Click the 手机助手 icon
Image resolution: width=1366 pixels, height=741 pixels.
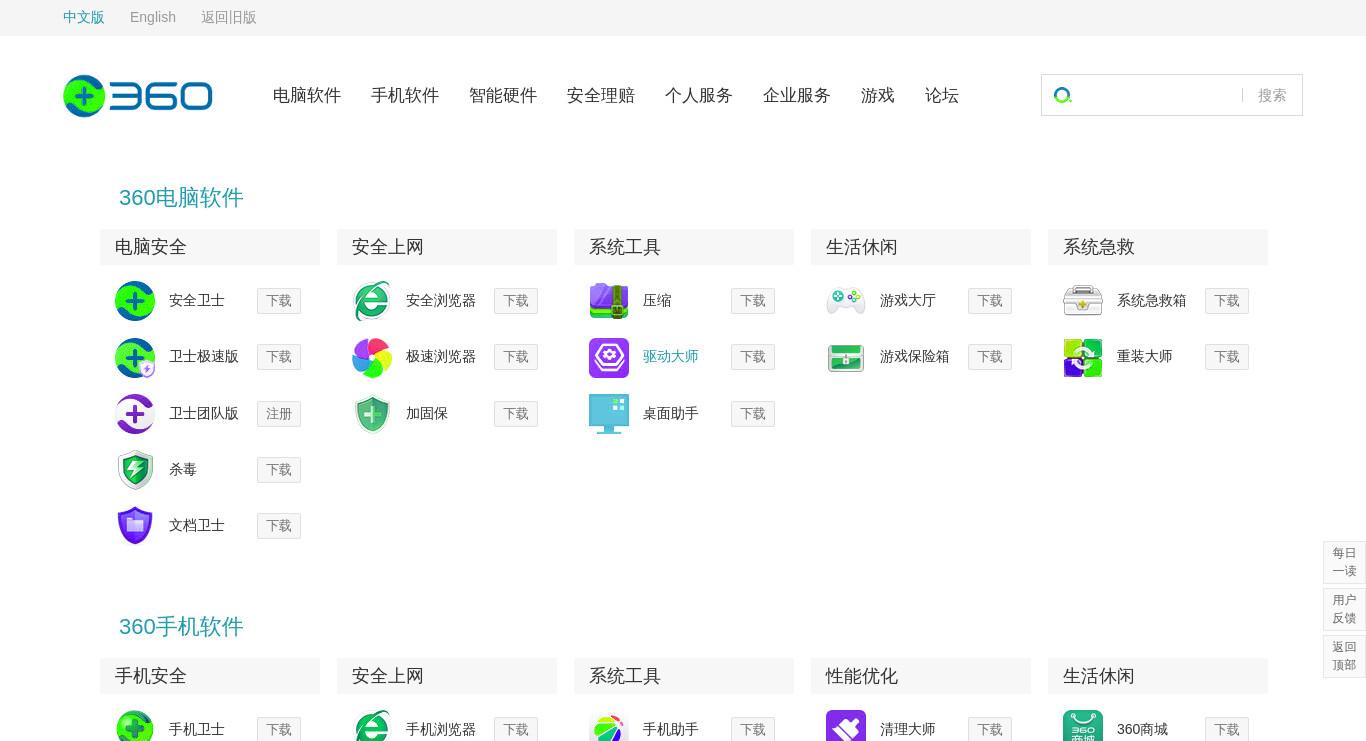point(609,726)
